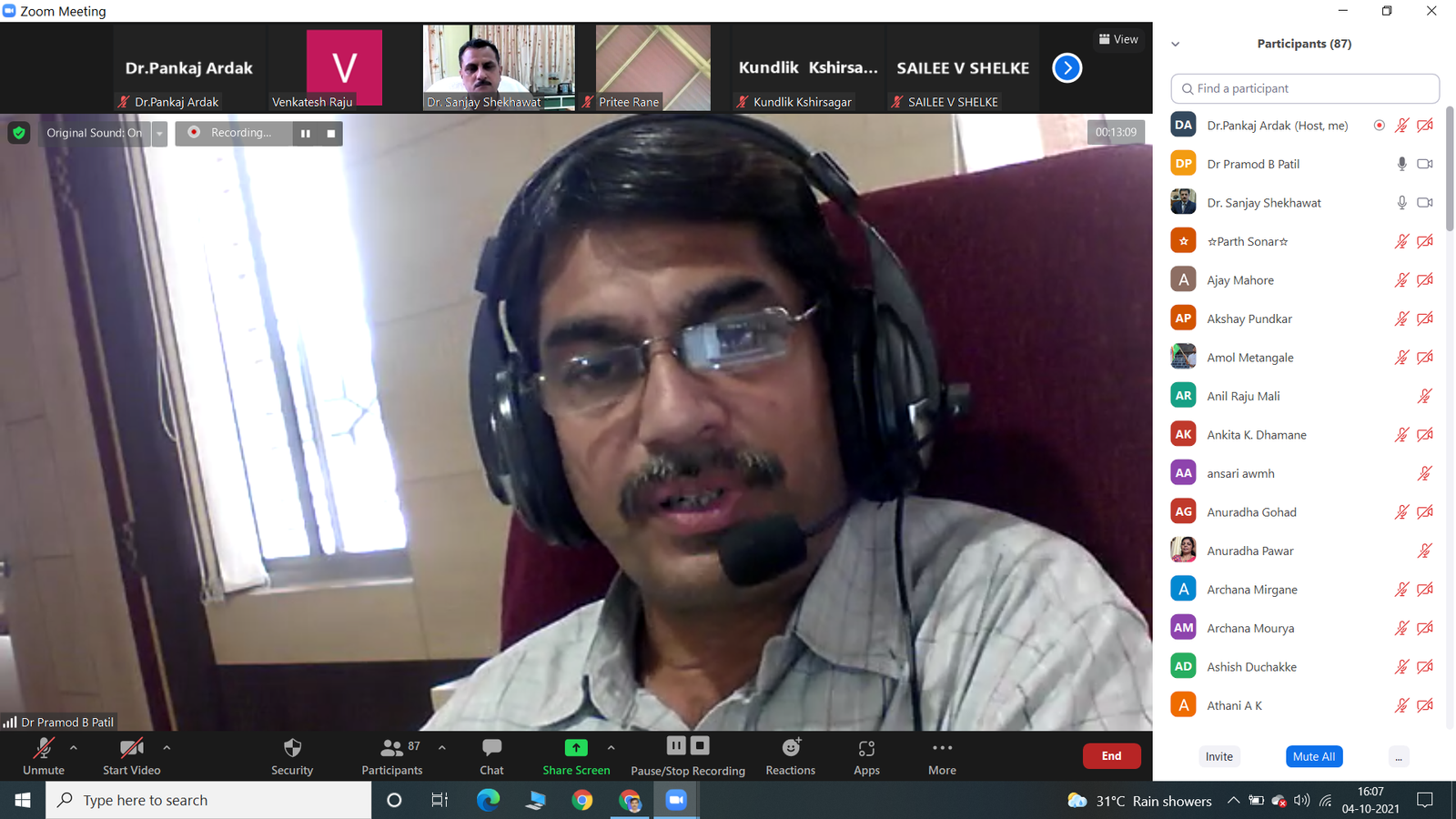Click microphone icon for Dr Pramod B Patil
The width and height of the screenshot is (1456, 819).
[x=1401, y=164]
